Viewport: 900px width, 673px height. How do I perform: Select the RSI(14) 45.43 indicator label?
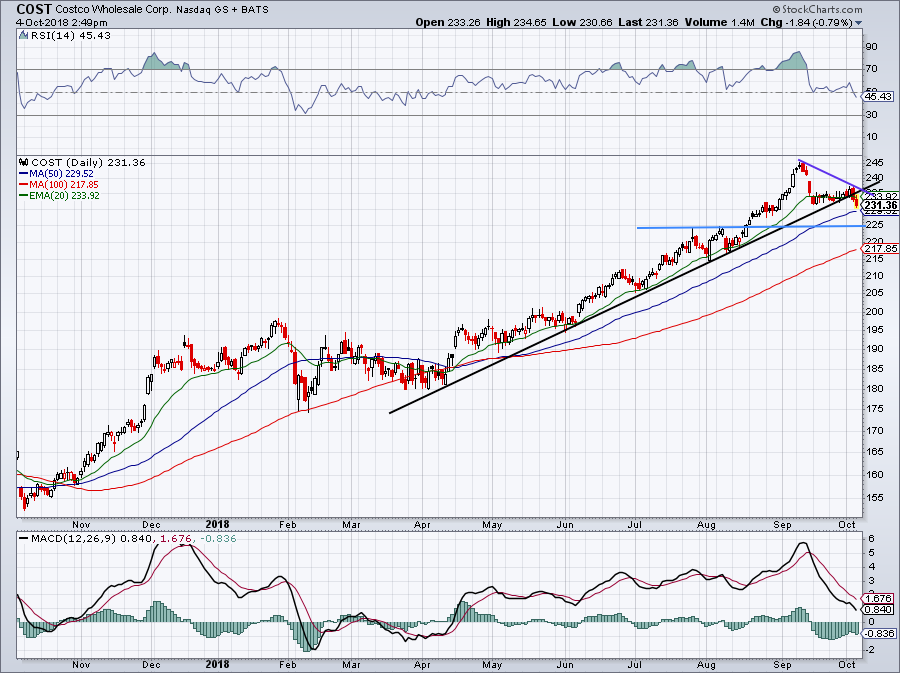point(70,35)
